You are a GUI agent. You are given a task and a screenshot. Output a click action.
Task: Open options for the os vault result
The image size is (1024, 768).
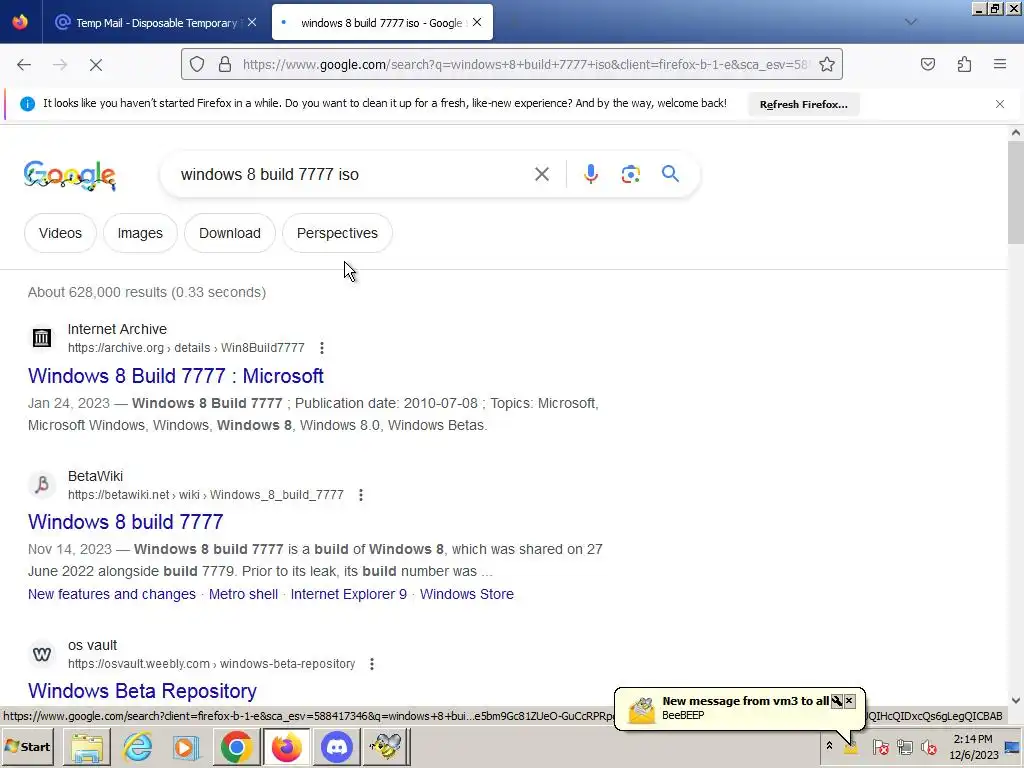pos(372,664)
